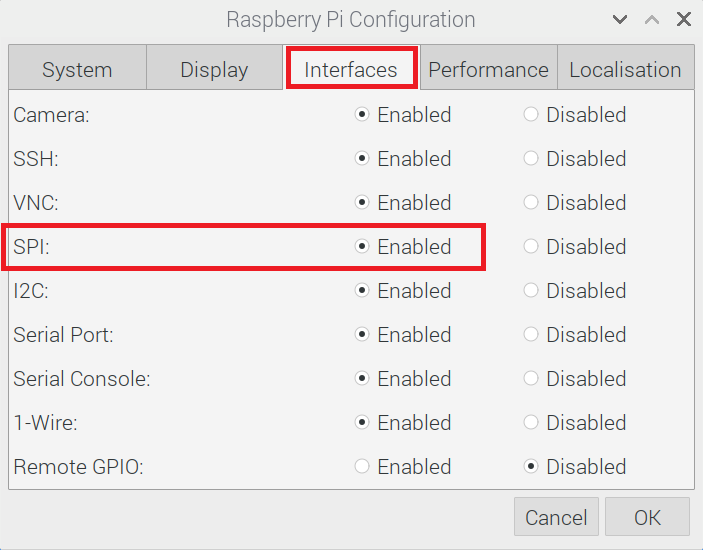This screenshot has width=703, height=550.
Task: Select Enabled for SPI
Action: tap(362, 246)
